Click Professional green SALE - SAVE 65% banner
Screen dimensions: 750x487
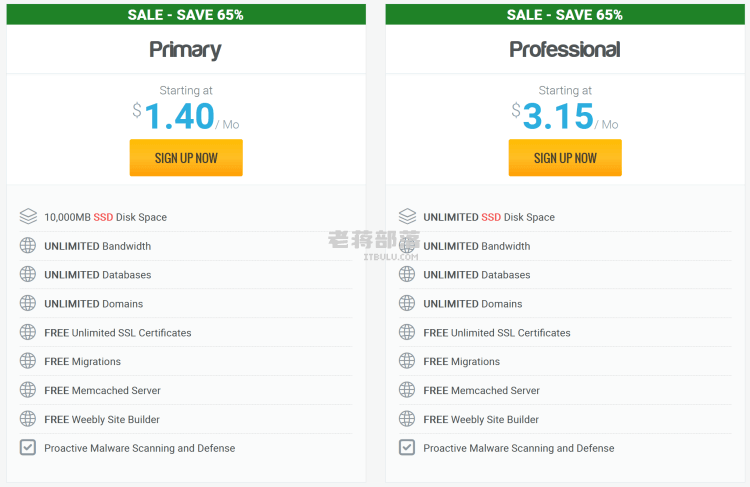565,14
